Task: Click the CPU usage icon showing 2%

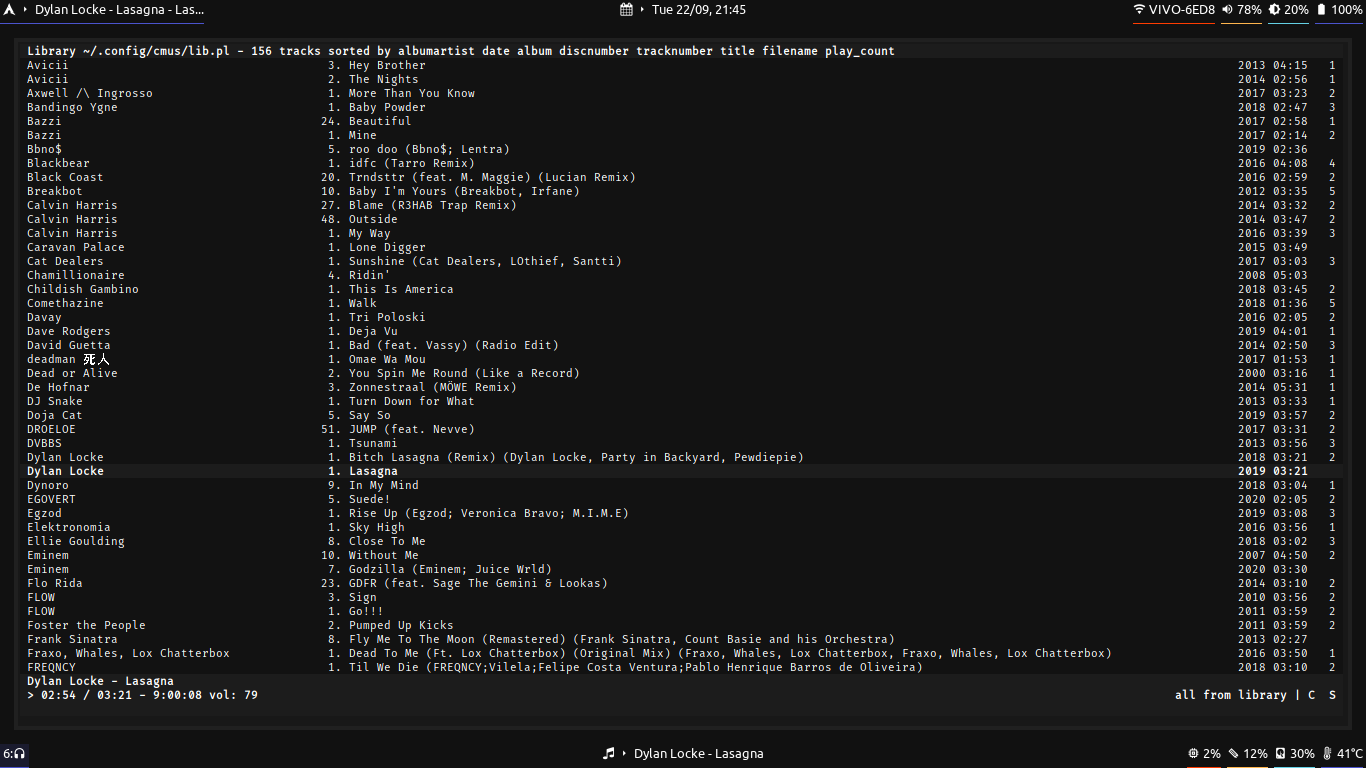Action: 1193,754
